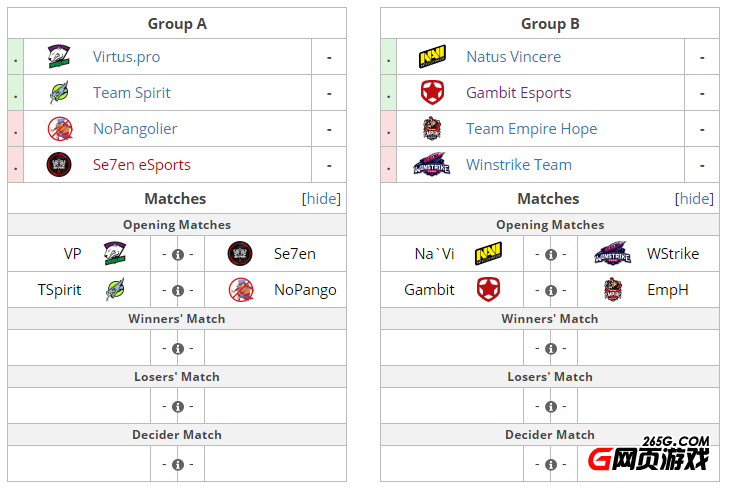This screenshot has width=734, height=492.
Task: Visit the Winstrike Team link
Action: (x=519, y=165)
